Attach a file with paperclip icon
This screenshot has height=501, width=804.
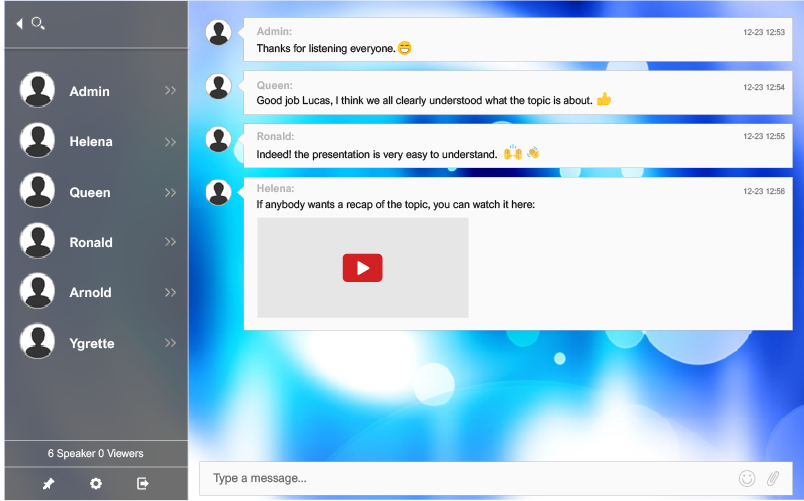(x=773, y=479)
